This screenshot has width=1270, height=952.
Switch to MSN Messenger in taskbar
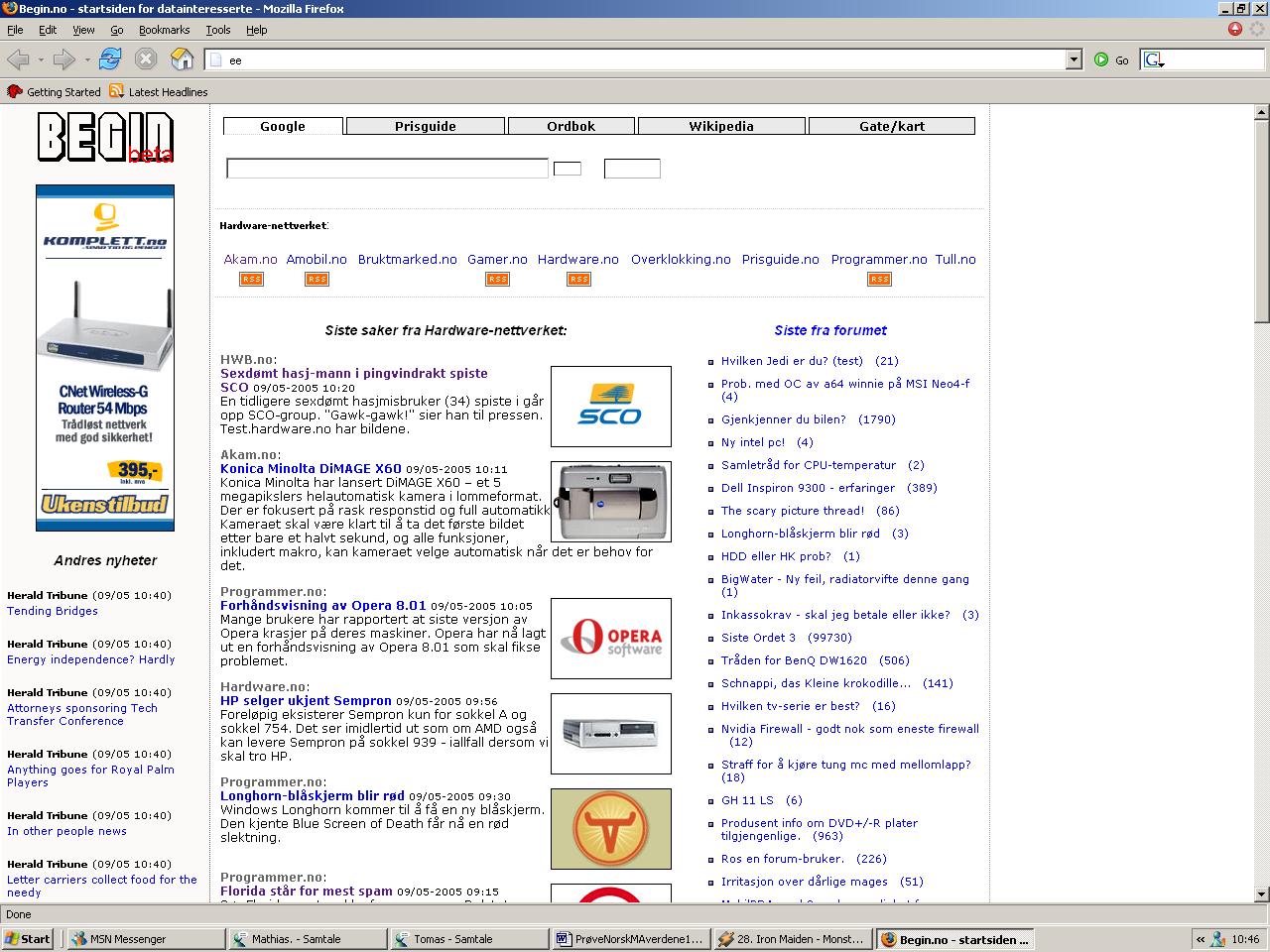point(145,938)
